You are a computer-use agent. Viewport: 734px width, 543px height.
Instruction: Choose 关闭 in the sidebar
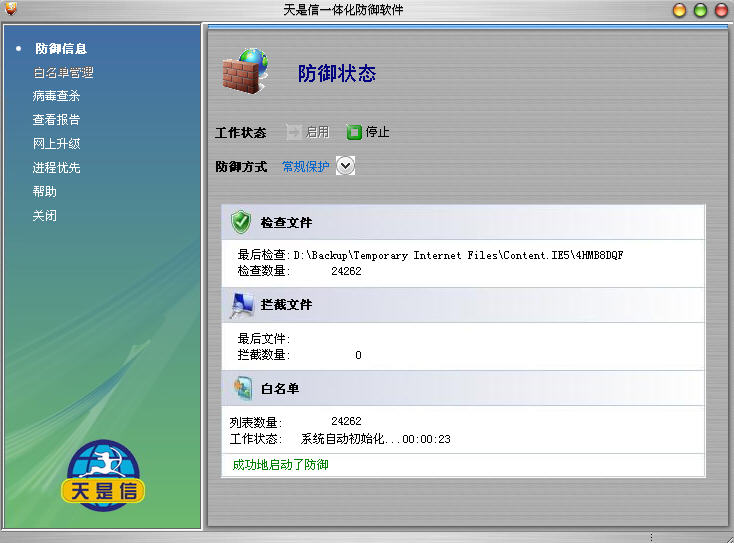[44, 216]
